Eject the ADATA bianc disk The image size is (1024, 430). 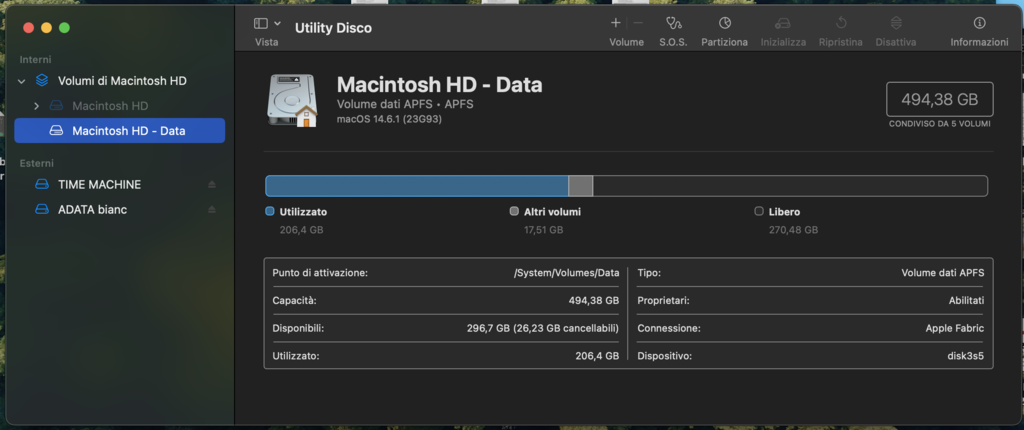(x=212, y=210)
